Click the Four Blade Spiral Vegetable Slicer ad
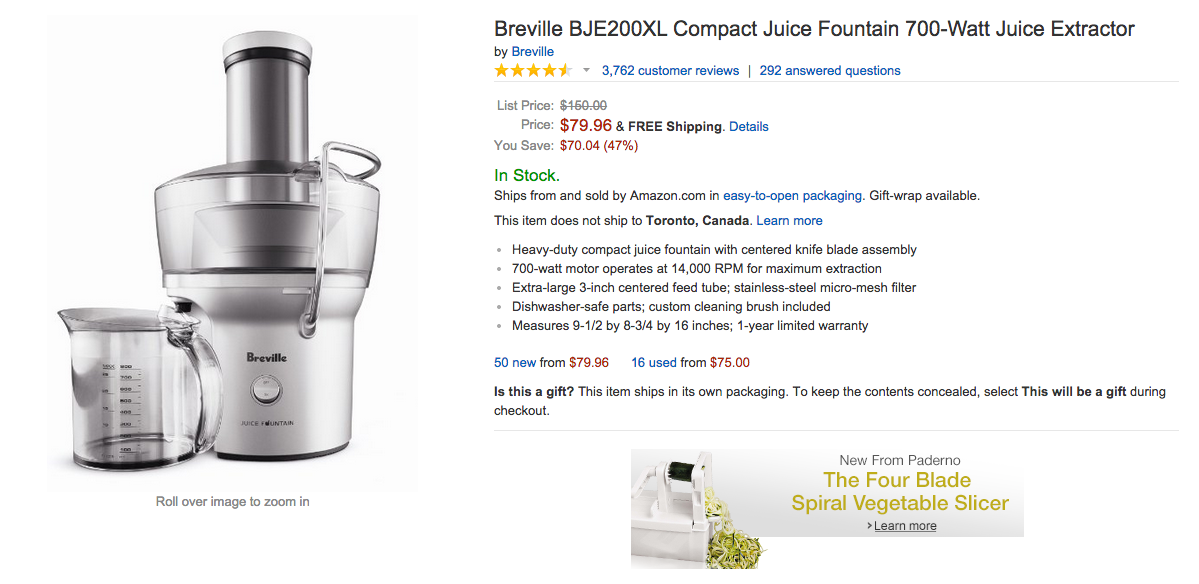Image resolution: width=1199 pixels, height=584 pixels. (898, 492)
